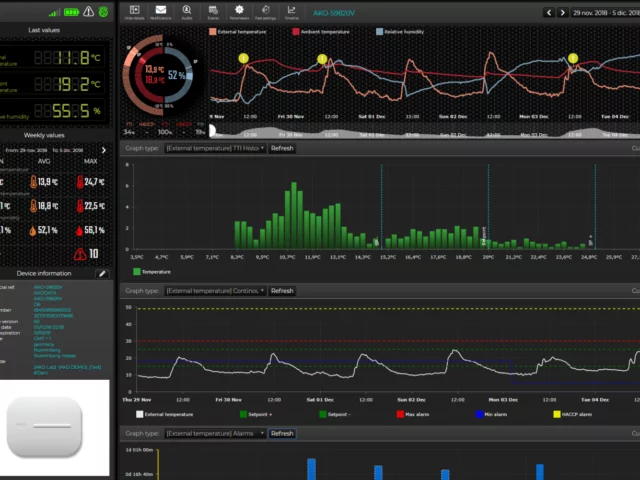Click thermometer icon next to 18,8 °C
Image resolution: width=640 pixels, height=480 pixels.
tap(33, 206)
